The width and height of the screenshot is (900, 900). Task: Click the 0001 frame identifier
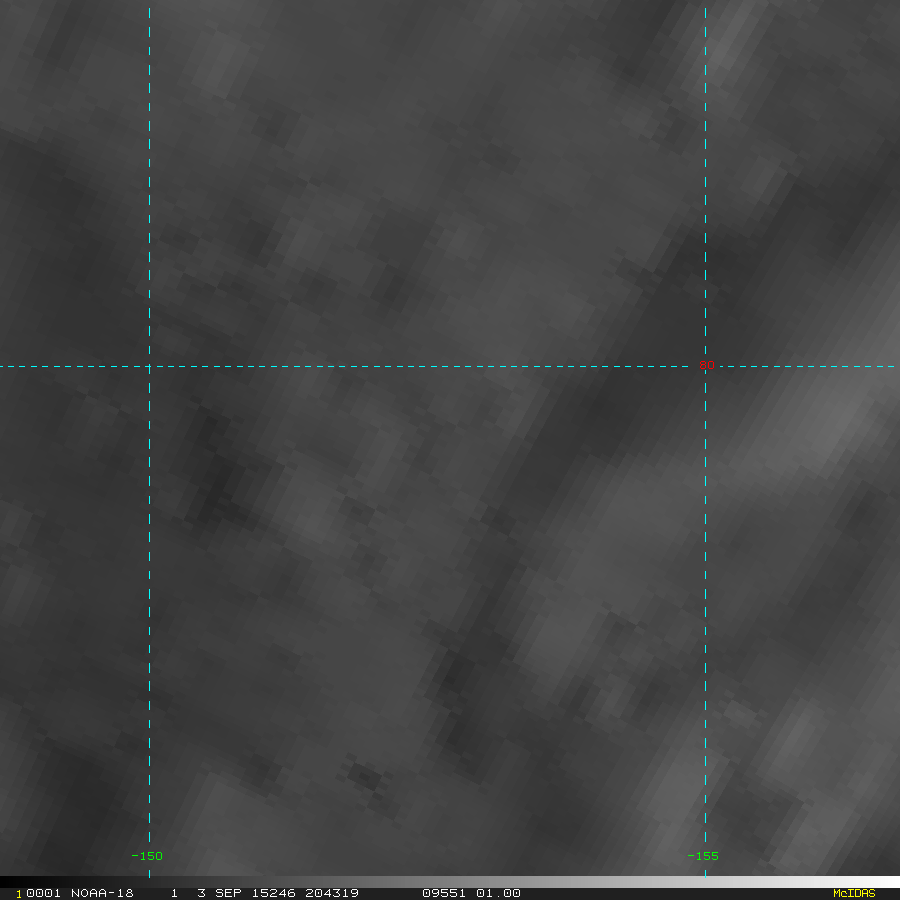click(44, 893)
